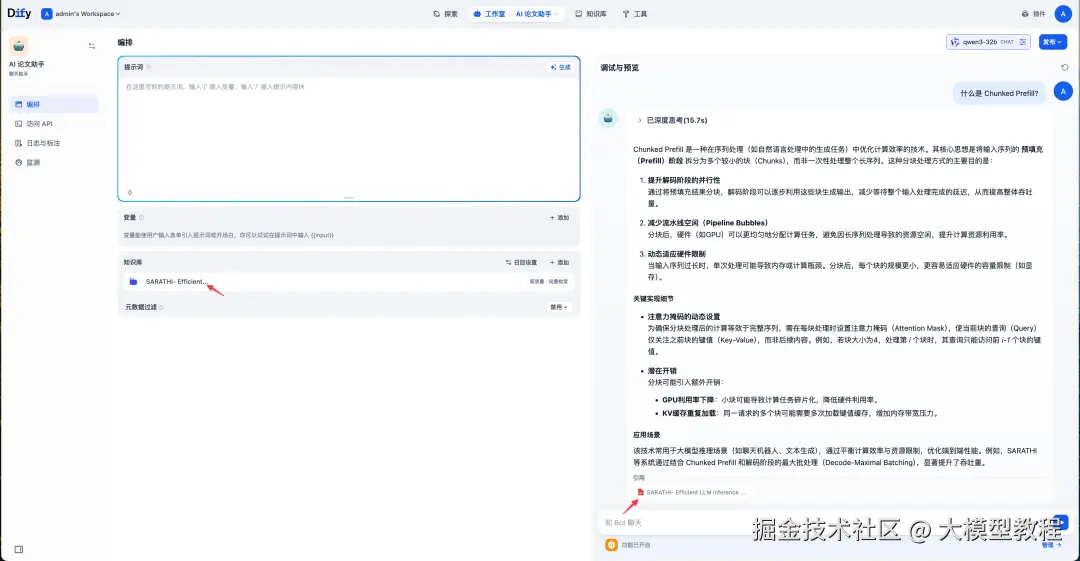Click the top-right account avatar
Screen dimensions: 1080x561
click(1063, 14)
